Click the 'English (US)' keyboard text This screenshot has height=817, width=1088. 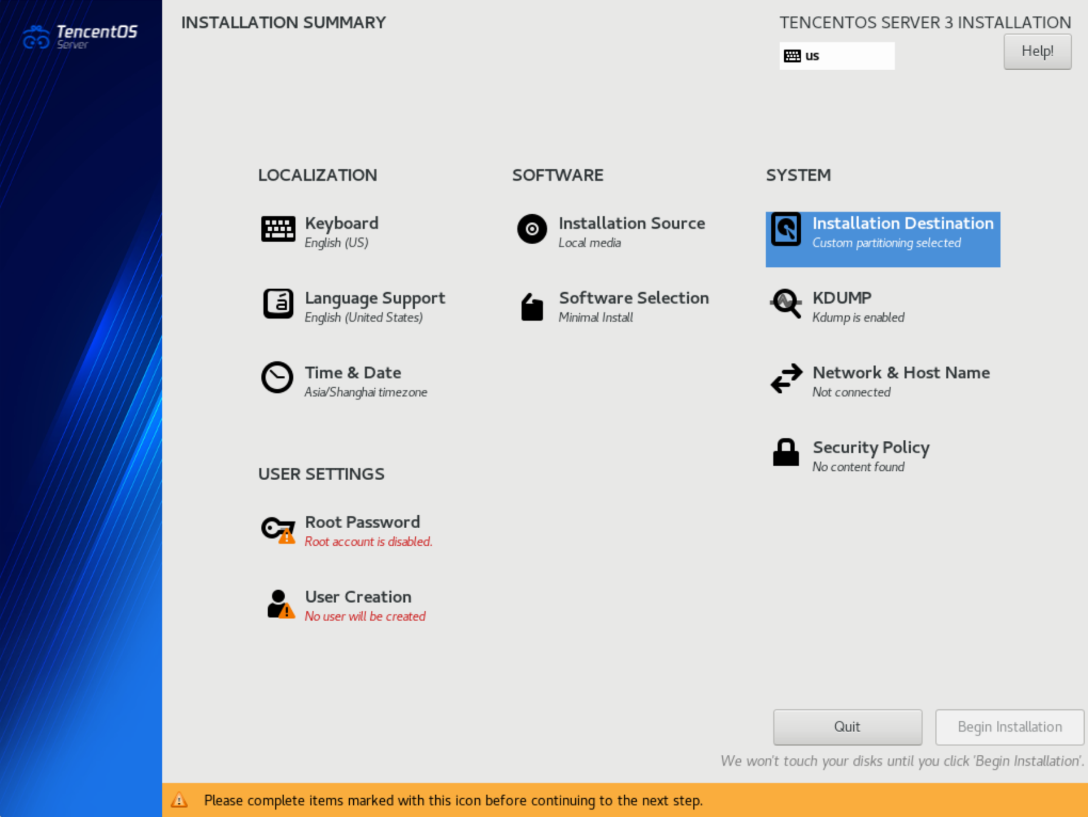click(x=336, y=243)
